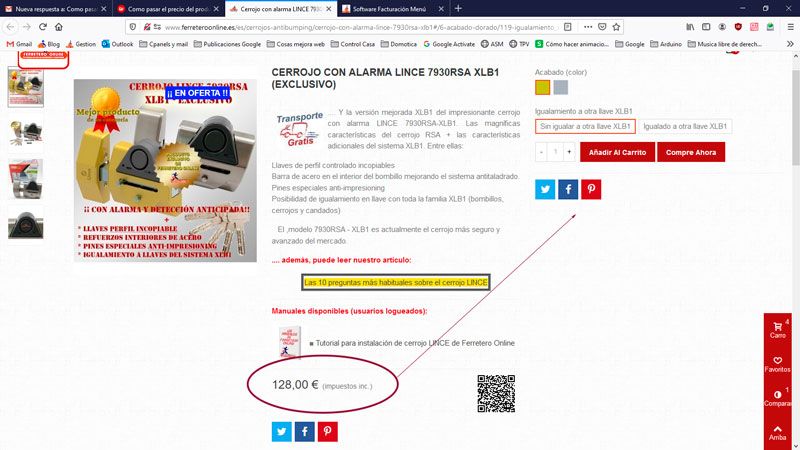This screenshot has height=450, width=800.
Task: Choose the golden finish color swatch
Action: tap(542, 87)
